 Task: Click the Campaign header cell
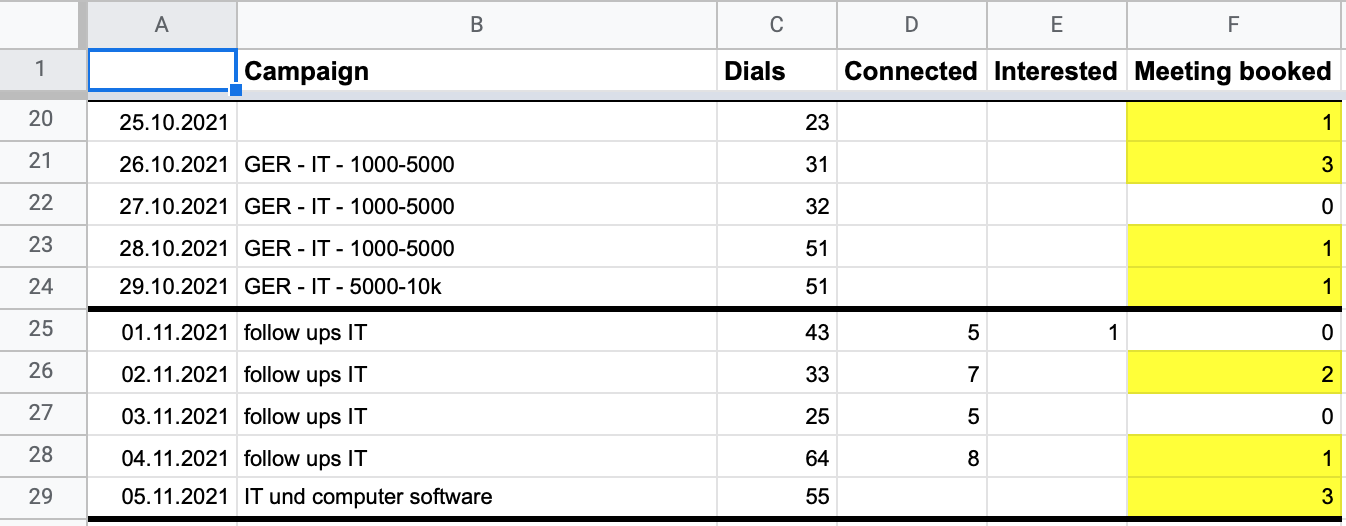click(x=476, y=71)
